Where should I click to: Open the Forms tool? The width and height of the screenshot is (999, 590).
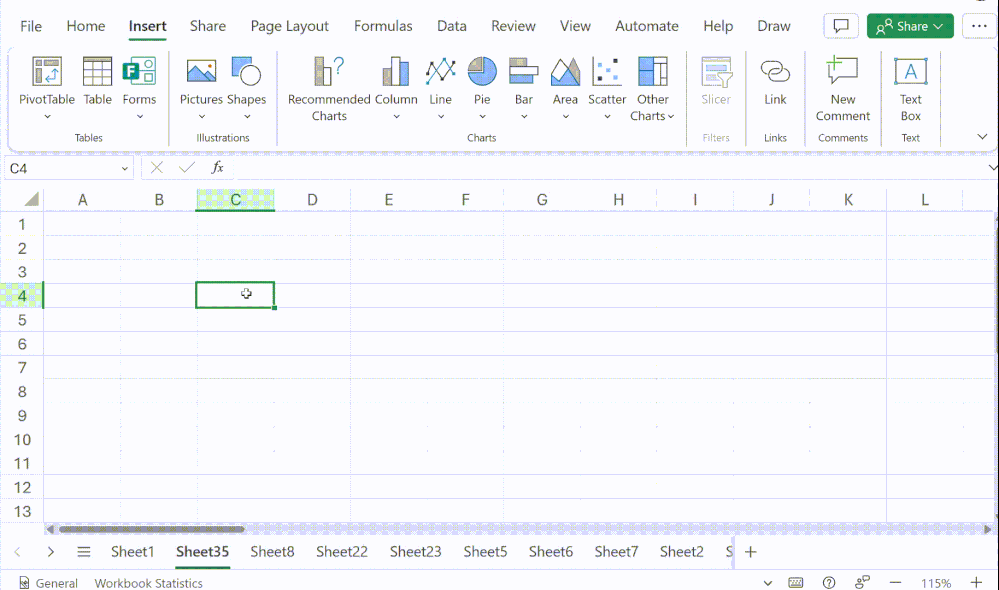click(139, 82)
